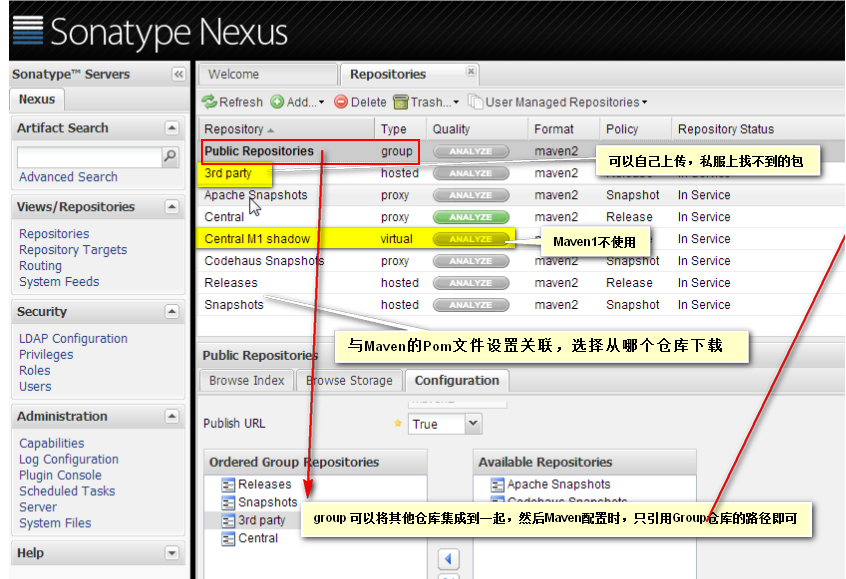This screenshot has height=579, width=846.
Task: Open the Browse Storage tab
Action: click(x=349, y=380)
